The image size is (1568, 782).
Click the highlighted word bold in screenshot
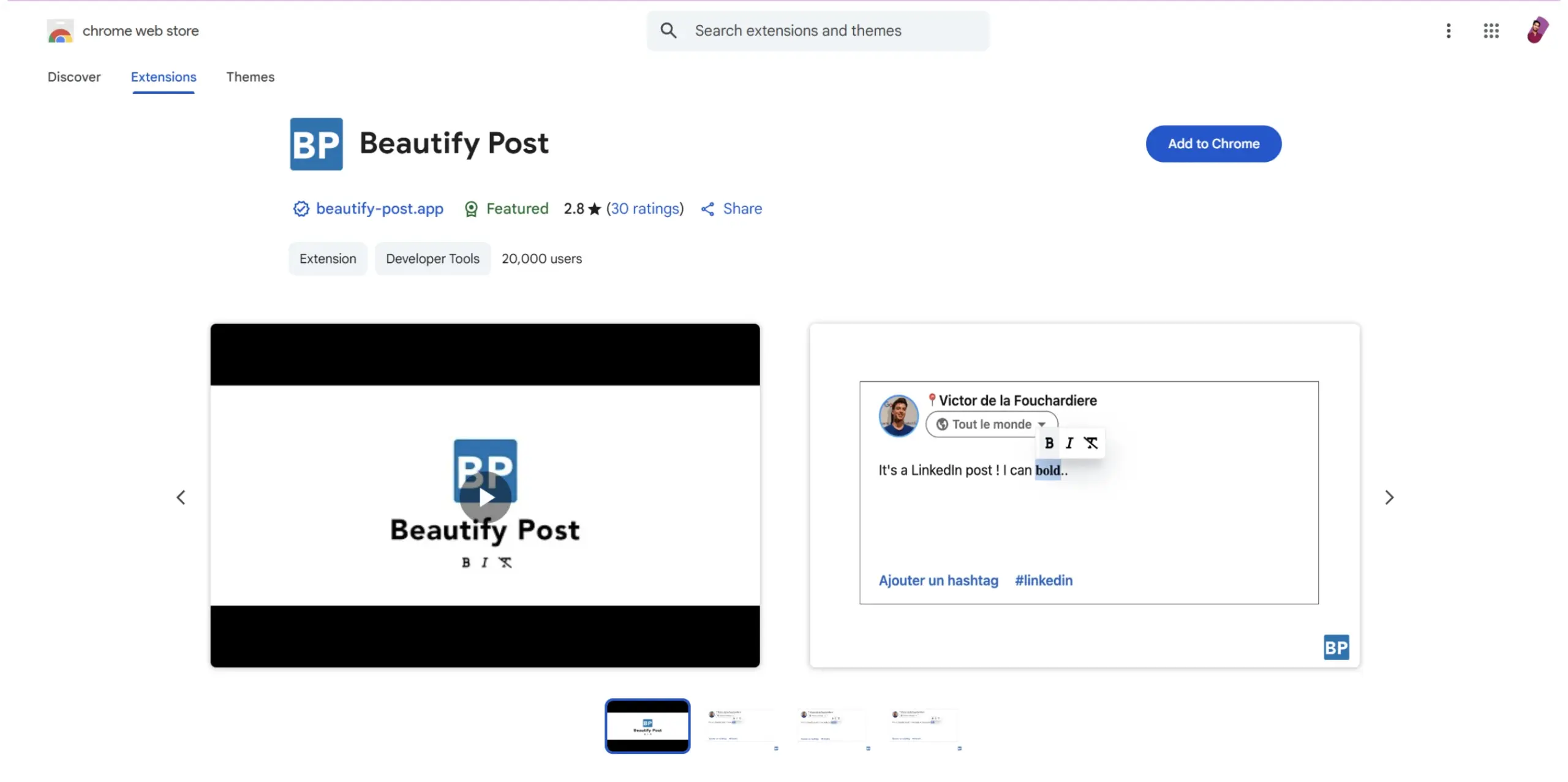click(1047, 470)
